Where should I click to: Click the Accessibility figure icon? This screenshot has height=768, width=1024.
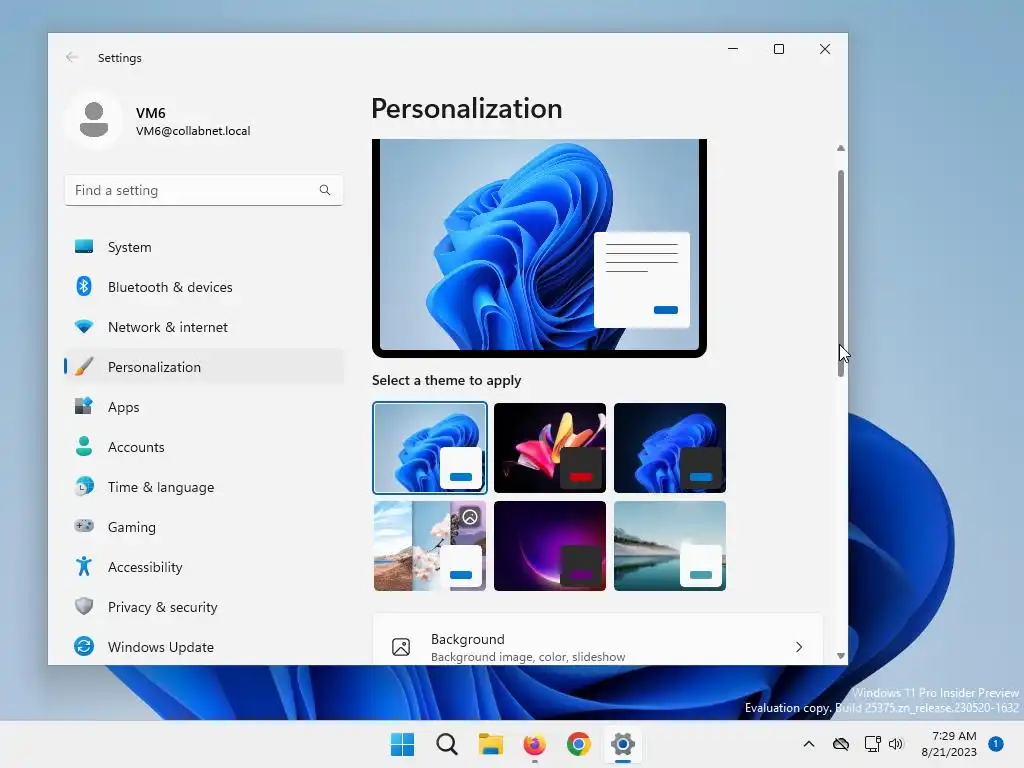tap(84, 566)
